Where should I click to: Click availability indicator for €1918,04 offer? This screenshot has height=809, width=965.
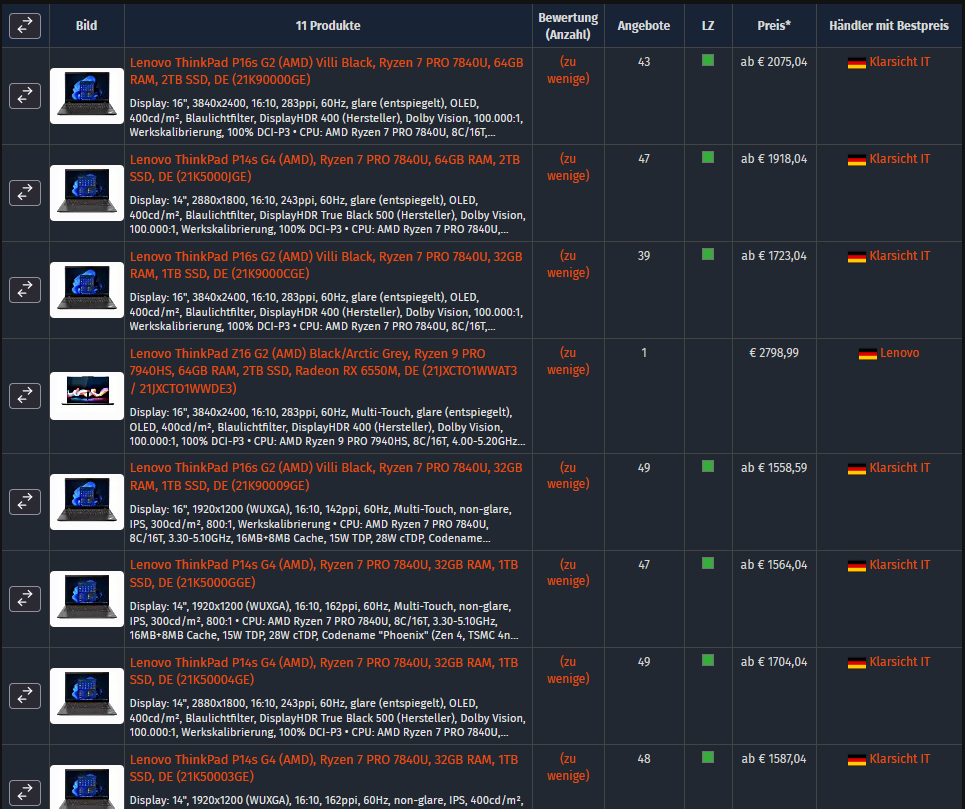[708, 157]
